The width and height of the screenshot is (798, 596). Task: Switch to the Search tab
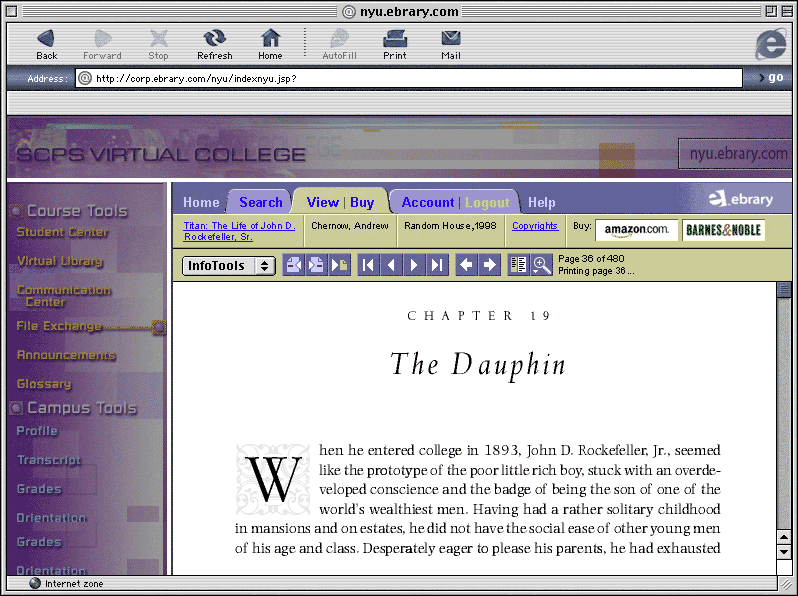coord(260,202)
